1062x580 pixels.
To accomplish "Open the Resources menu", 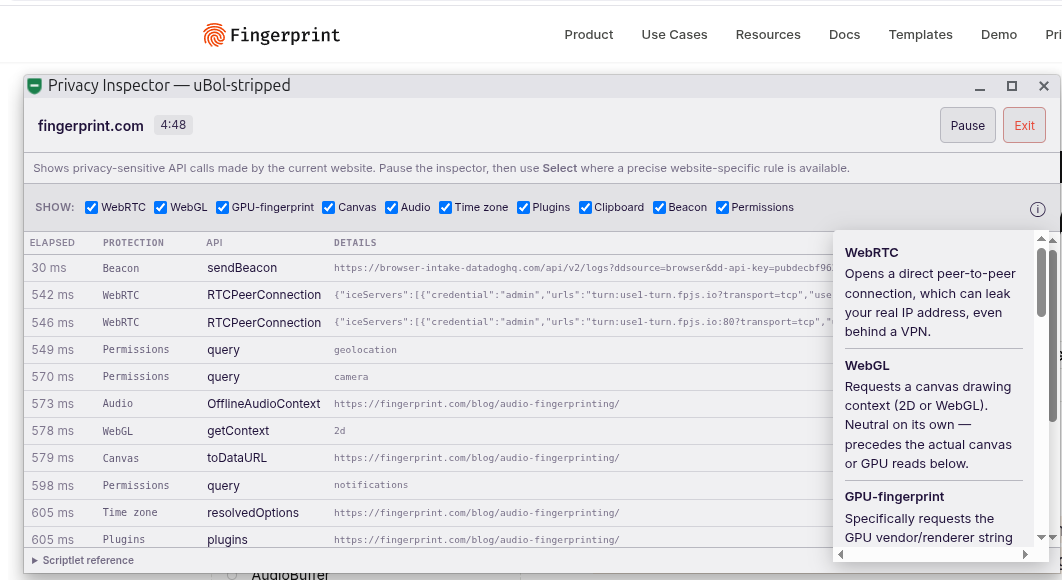I will [768, 35].
